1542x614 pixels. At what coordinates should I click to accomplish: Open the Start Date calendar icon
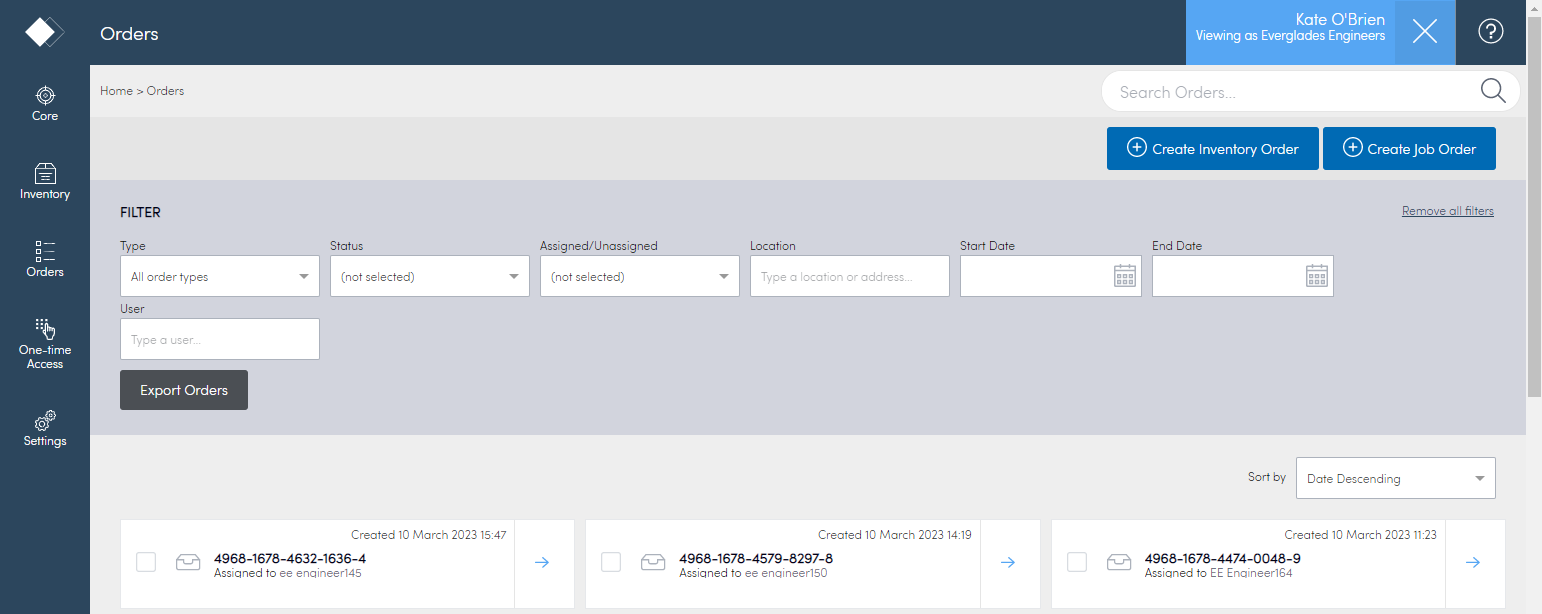tap(1125, 277)
